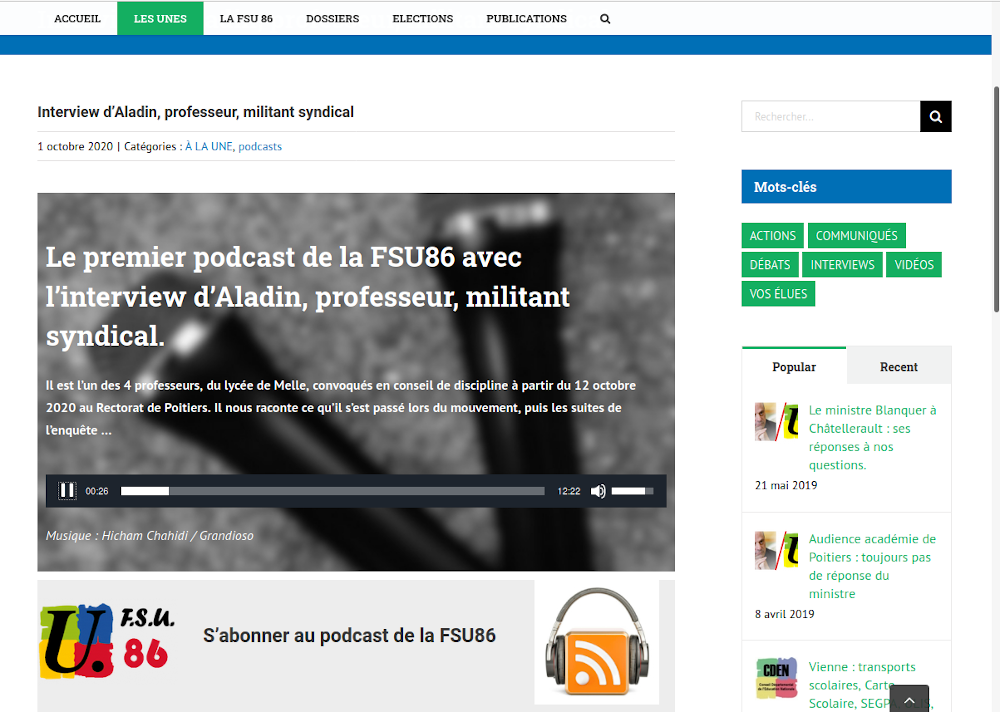Mute the podcast audio with speaker icon
1000x712 pixels.
(598, 491)
